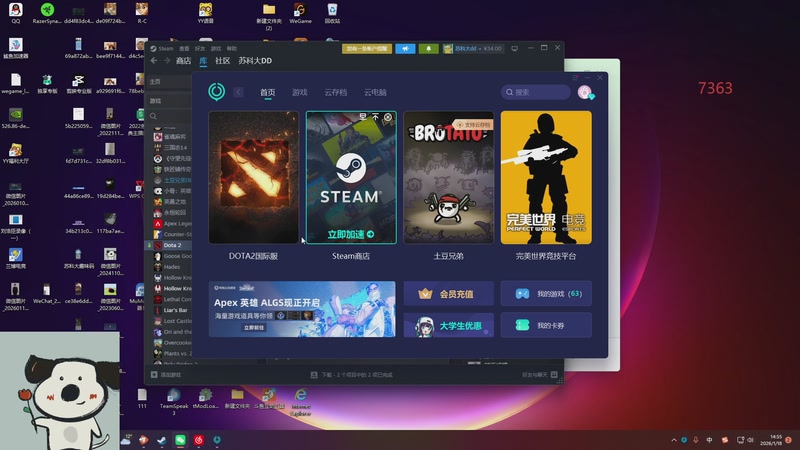Screen dimensions: 800x450
Task: Show hidden tray icons chevron
Action: (673, 440)
